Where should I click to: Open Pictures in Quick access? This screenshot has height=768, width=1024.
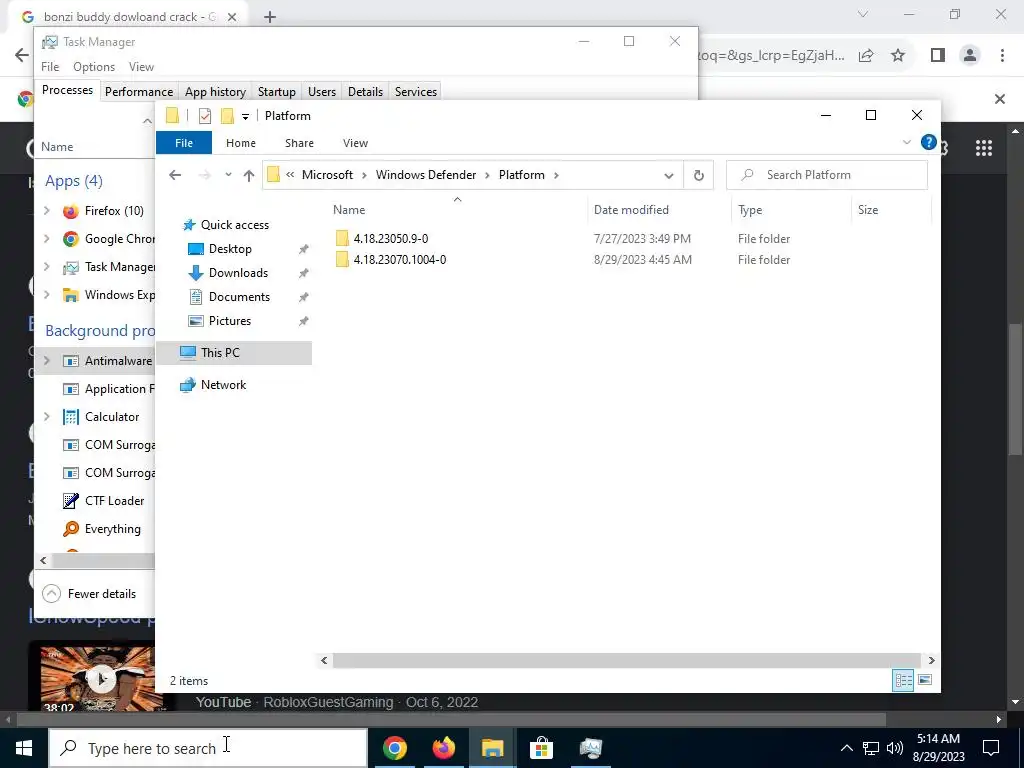(x=229, y=321)
